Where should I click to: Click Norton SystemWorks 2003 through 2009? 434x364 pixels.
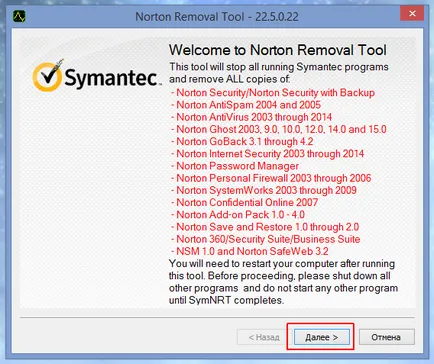[x=264, y=190]
